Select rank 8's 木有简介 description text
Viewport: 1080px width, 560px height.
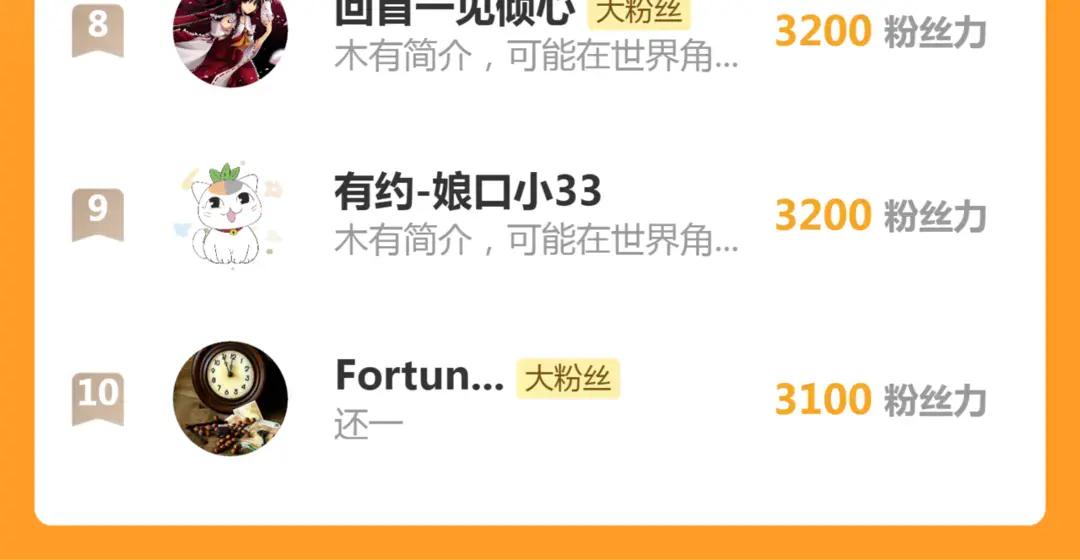[537, 56]
